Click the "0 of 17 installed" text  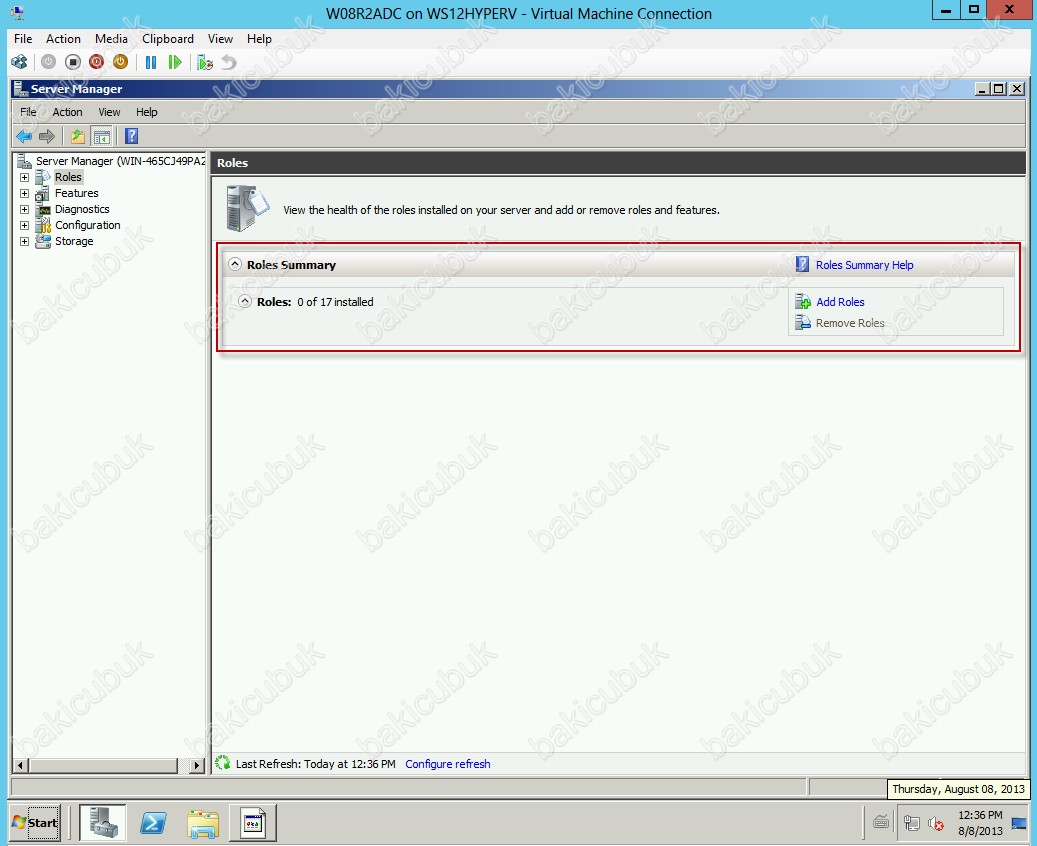pos(335,302)
